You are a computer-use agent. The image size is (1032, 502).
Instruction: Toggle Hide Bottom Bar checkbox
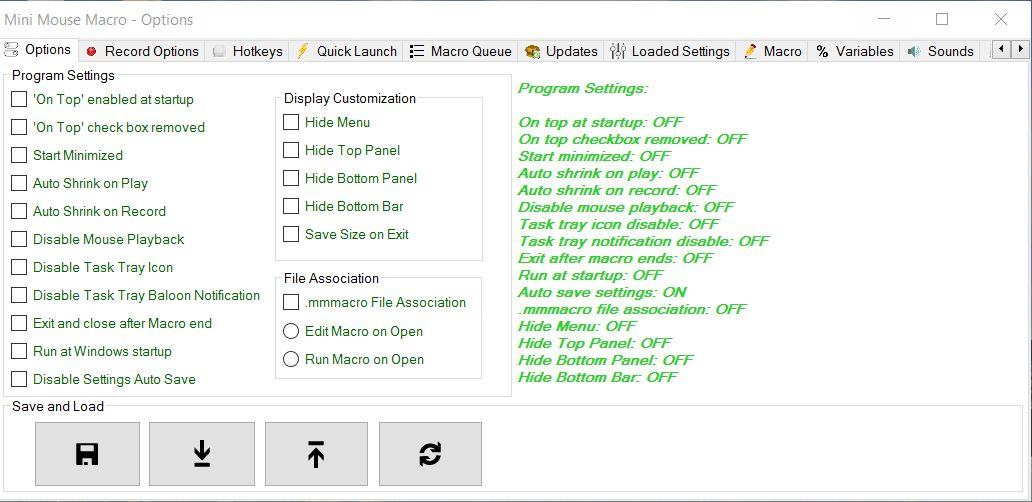[x=291, y=206]
